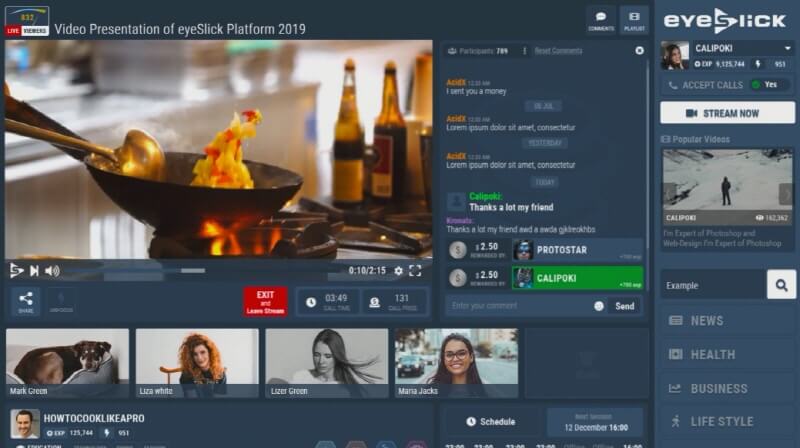Viewport: 800px width, 448px height.
Task: Click the next session 12 December box
Action: point(595,422)
